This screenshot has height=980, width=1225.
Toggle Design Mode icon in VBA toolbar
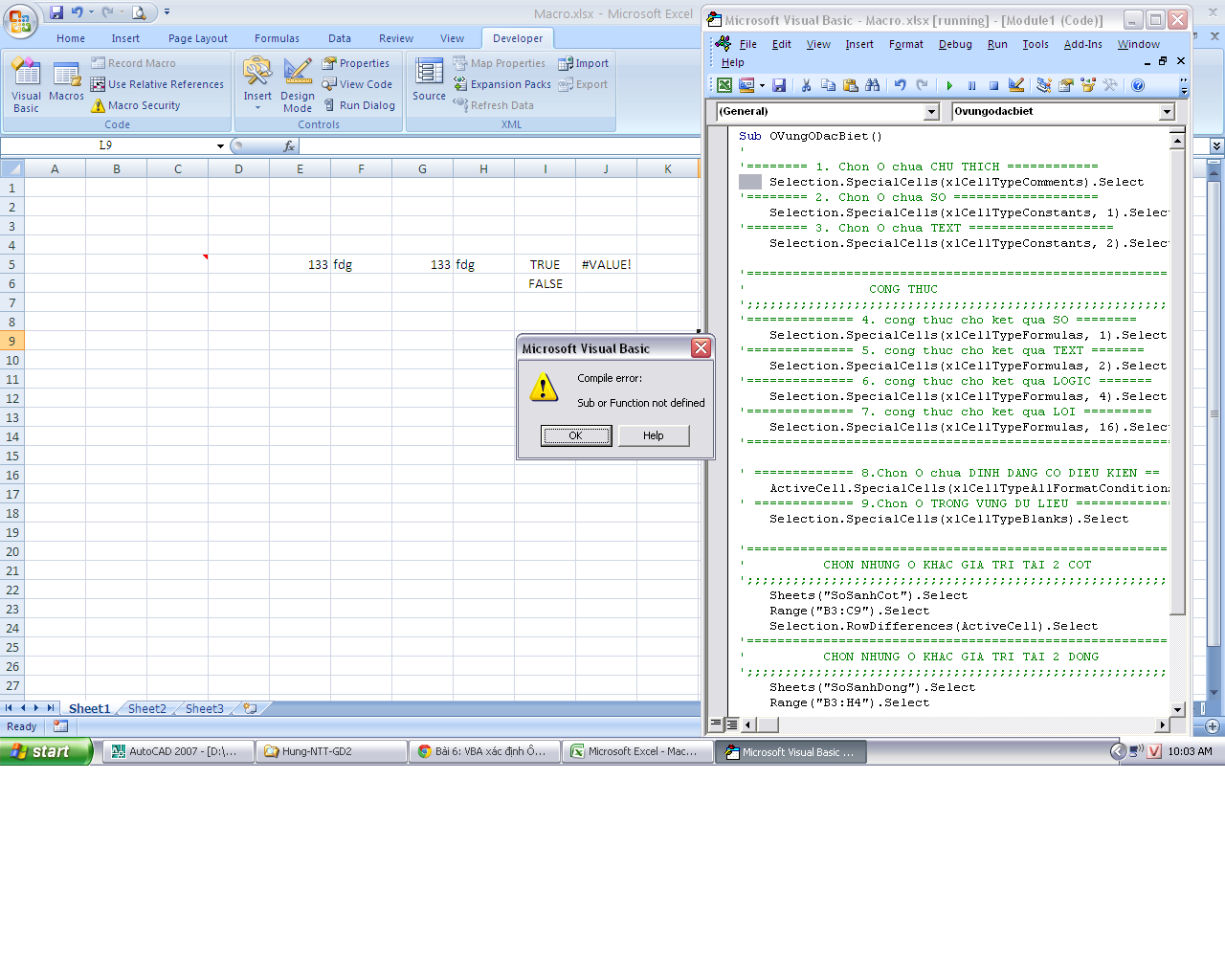(1016, 85)
